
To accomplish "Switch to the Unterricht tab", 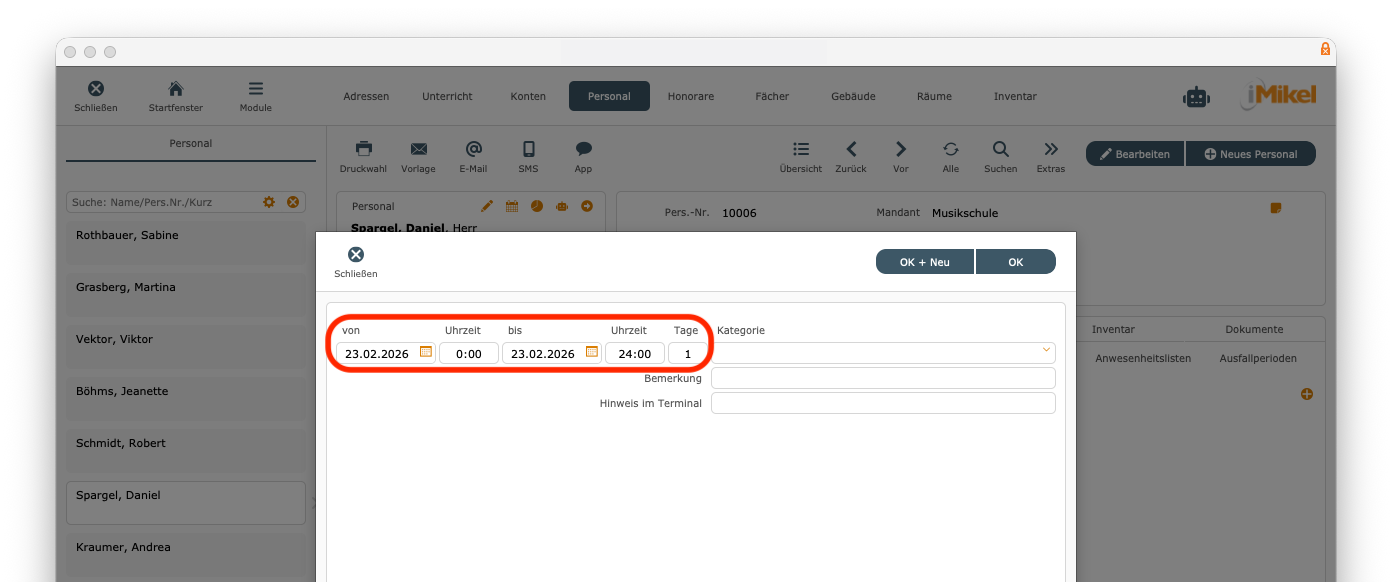I will [447, 96].
